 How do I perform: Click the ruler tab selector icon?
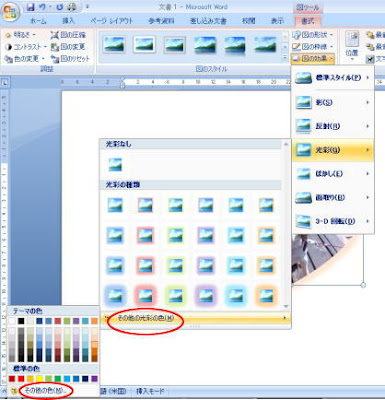[5, 82]
